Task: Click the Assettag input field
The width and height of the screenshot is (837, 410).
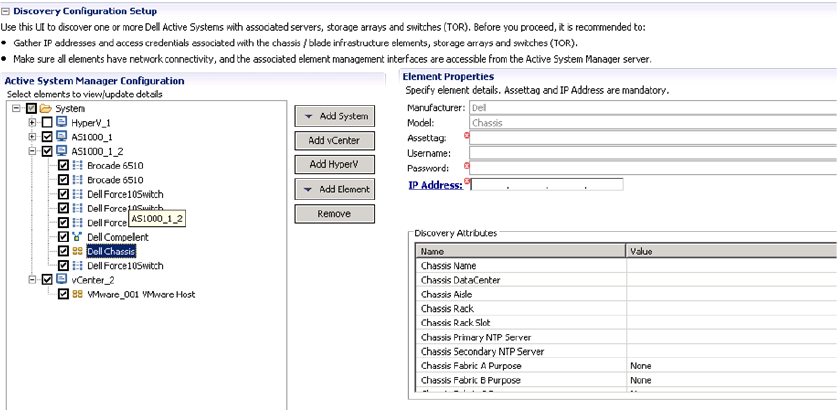Action: click(652, 138)
